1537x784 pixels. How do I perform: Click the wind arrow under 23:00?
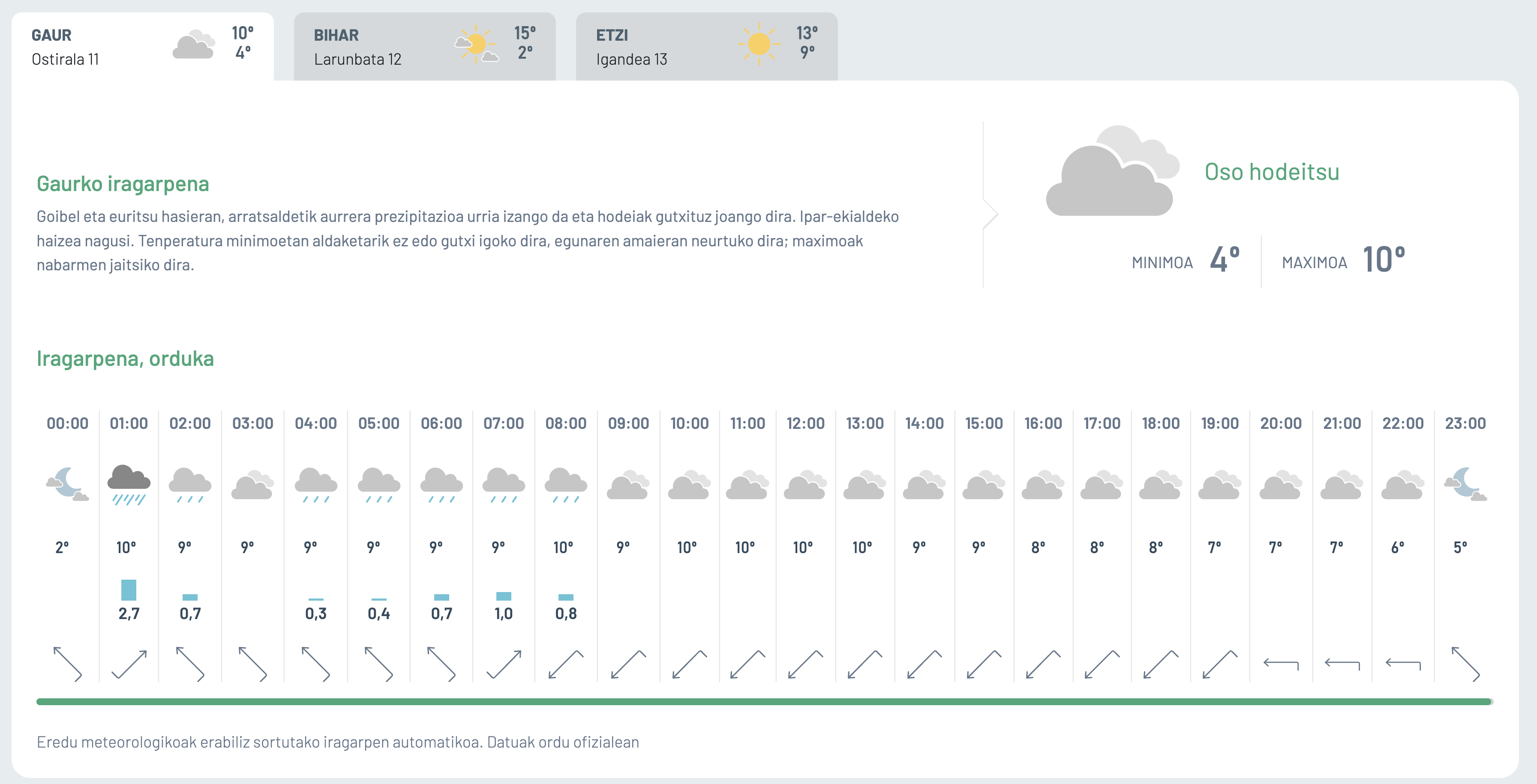click(1465, 664)
